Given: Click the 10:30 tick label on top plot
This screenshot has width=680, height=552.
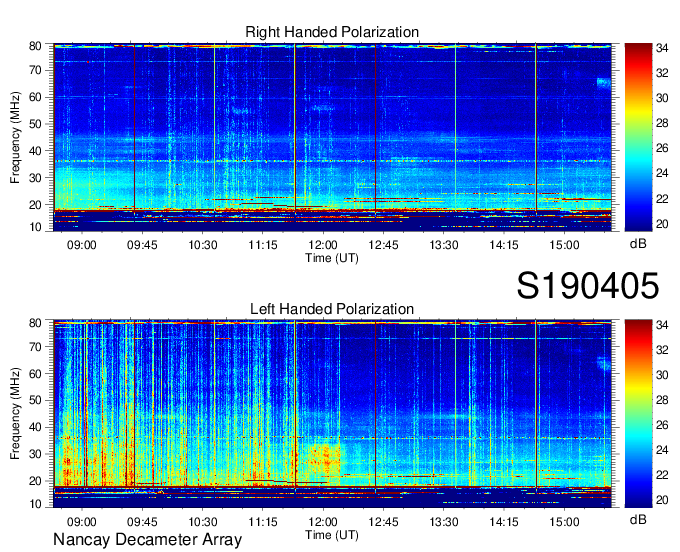Looking at the screenshot, I should click(202, 245).
